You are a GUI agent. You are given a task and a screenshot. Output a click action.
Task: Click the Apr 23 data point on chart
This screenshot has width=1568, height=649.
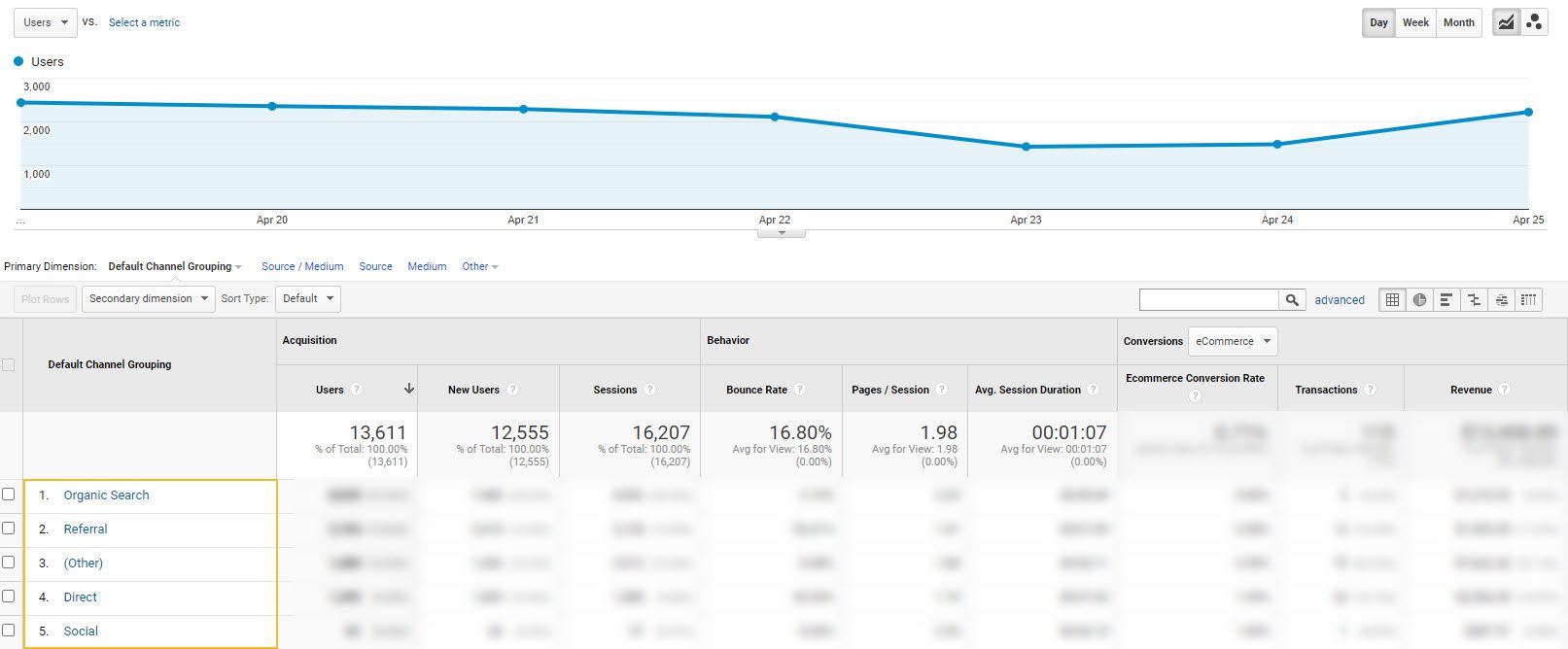1026,147
